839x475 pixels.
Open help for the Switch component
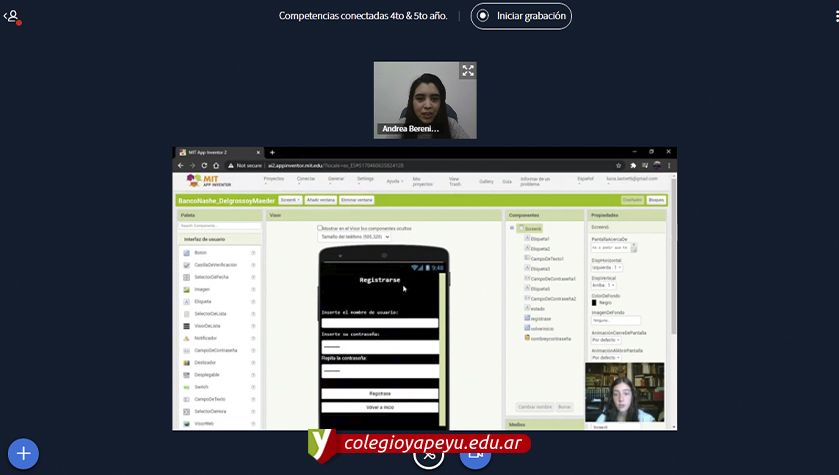pos(253,387)
